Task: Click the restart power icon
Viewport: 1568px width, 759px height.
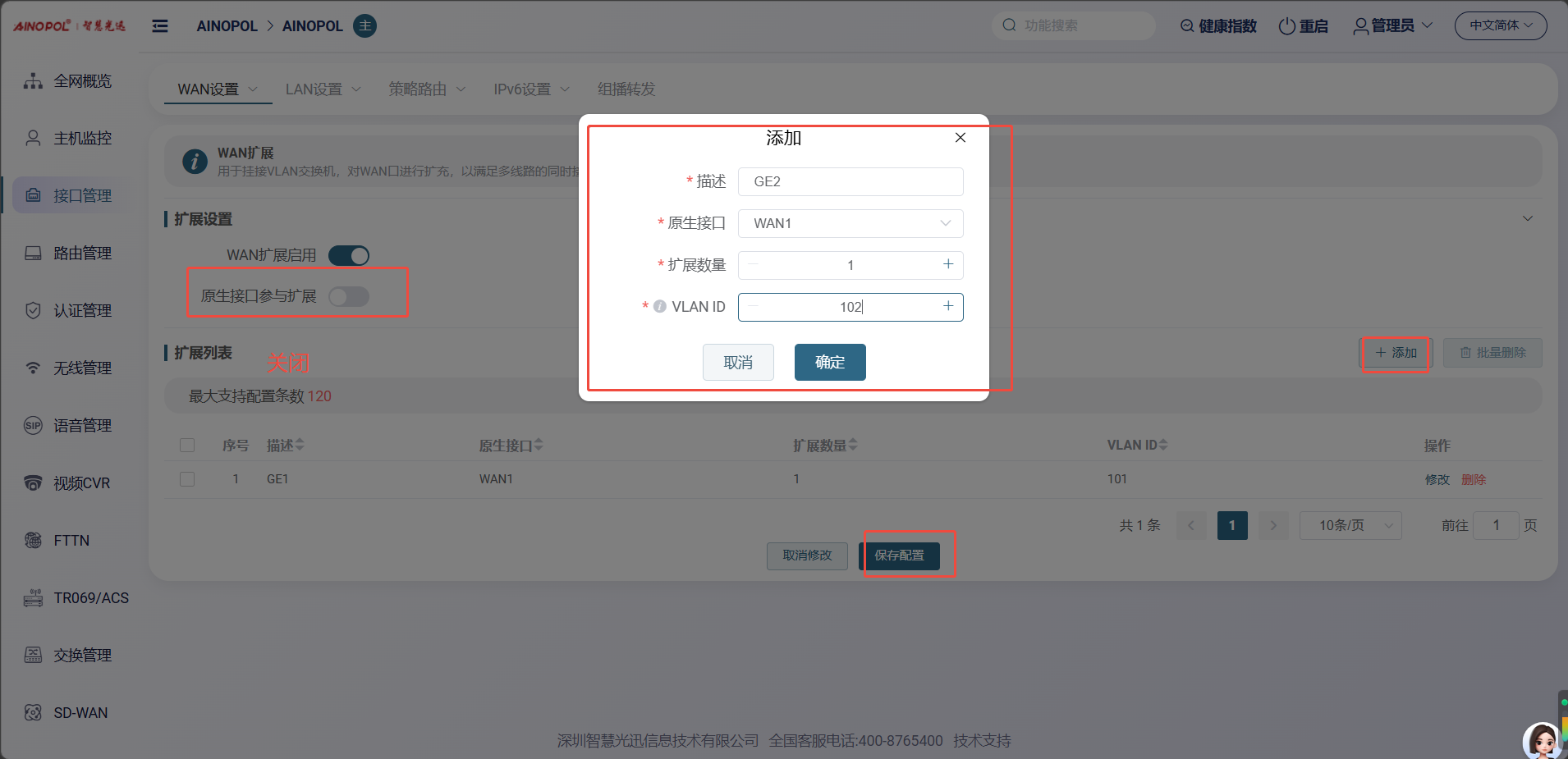Action: [x=1286, y=26]
